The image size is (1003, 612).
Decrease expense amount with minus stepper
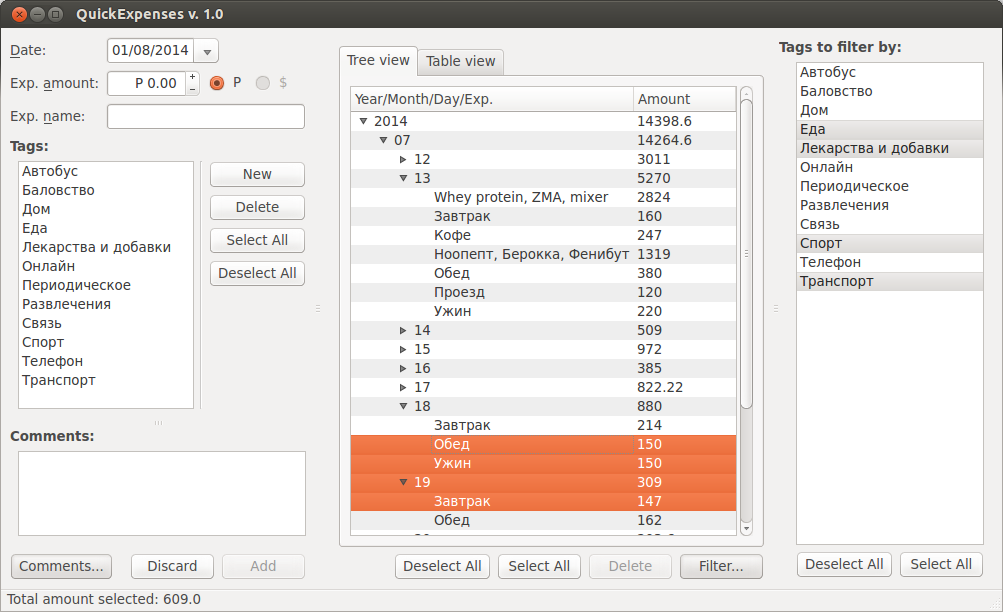click(x=193, y=90)
